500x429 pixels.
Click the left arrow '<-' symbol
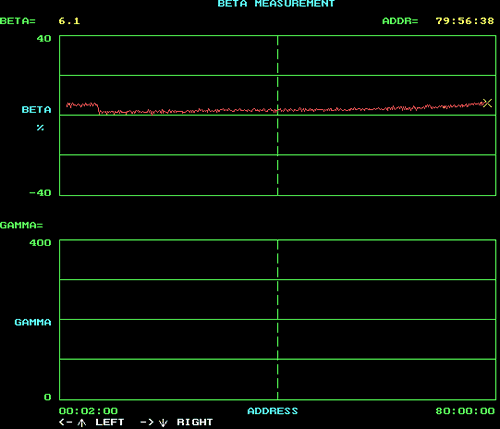(x=65, y=422)
